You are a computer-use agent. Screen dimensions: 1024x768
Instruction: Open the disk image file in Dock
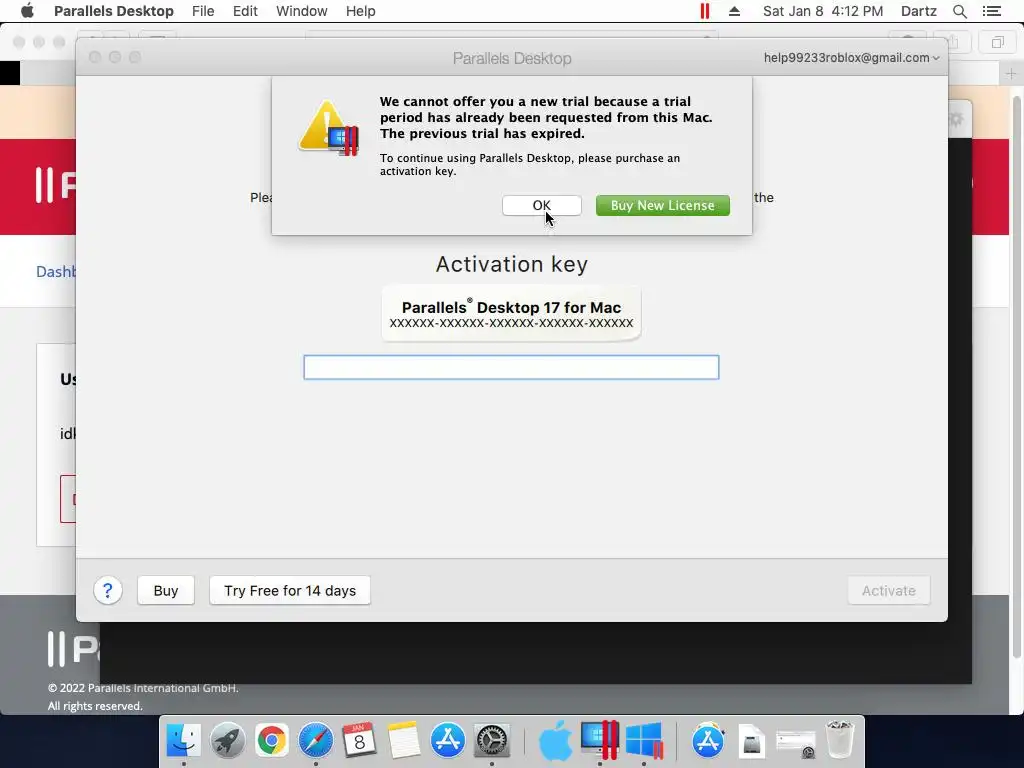(x=752, y=741)
